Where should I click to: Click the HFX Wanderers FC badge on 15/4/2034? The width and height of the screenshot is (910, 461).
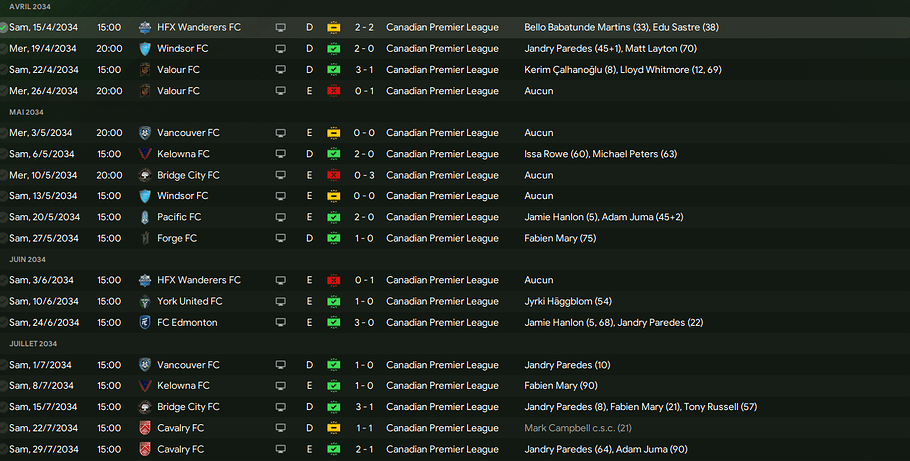[x=145, y=27]
